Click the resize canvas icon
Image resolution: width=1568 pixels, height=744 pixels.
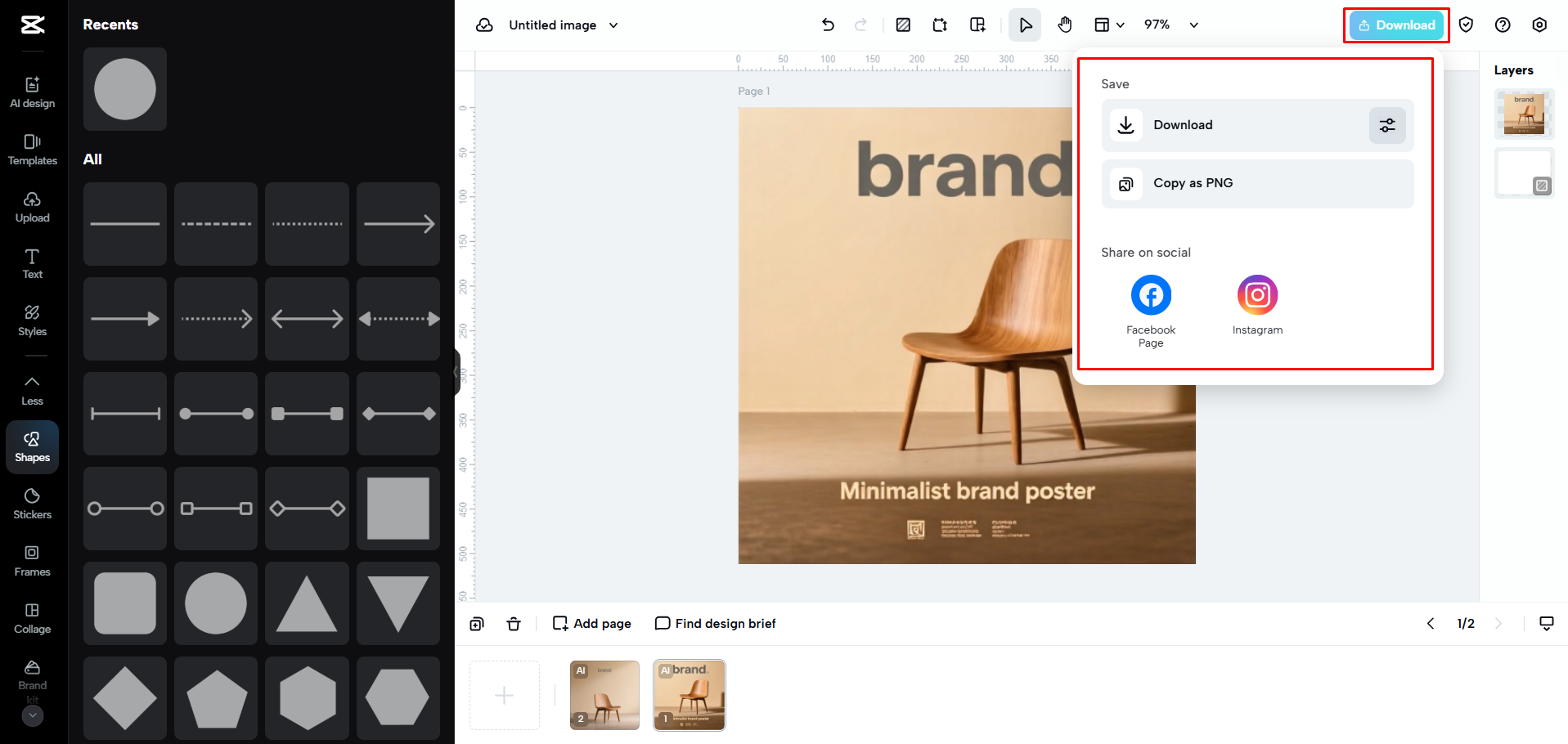pyautogui.click(x=940, y=25)
